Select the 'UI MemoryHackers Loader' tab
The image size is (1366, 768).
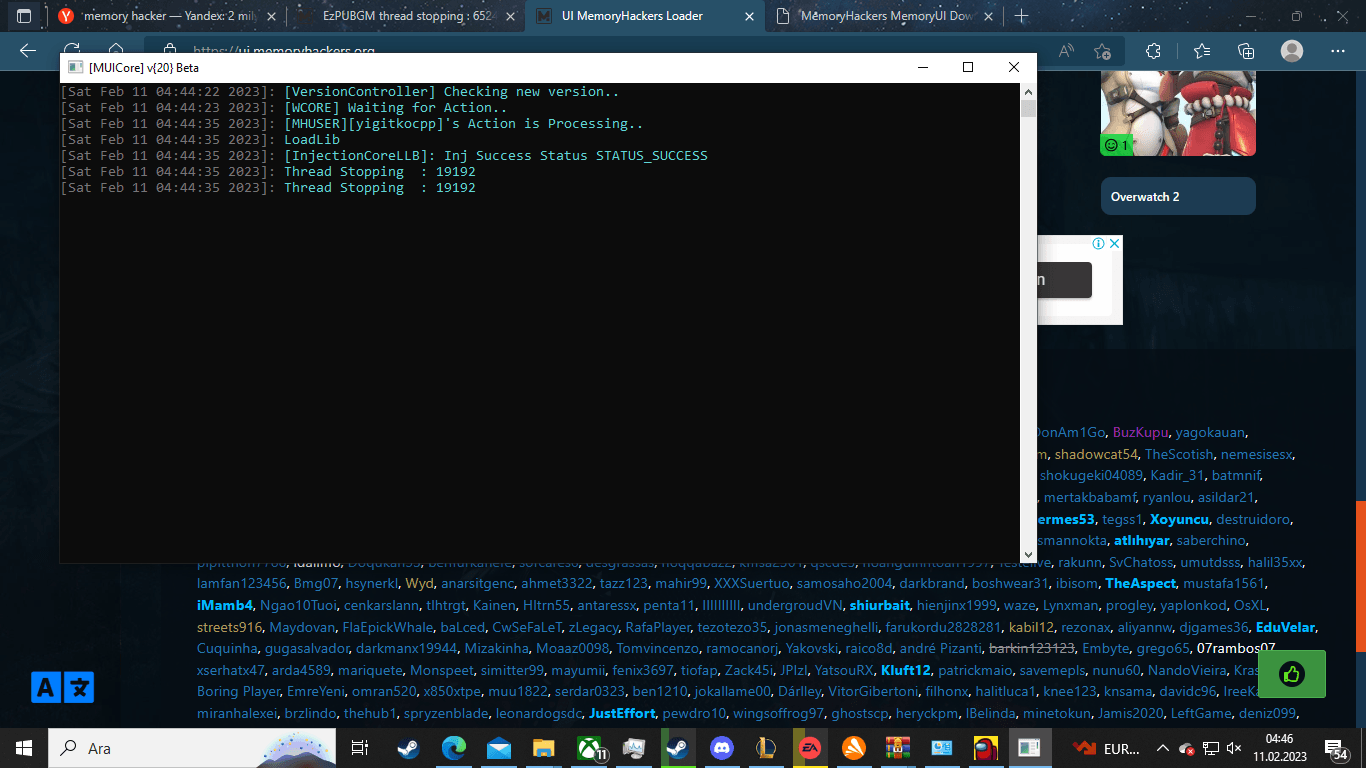coord(646,16)
